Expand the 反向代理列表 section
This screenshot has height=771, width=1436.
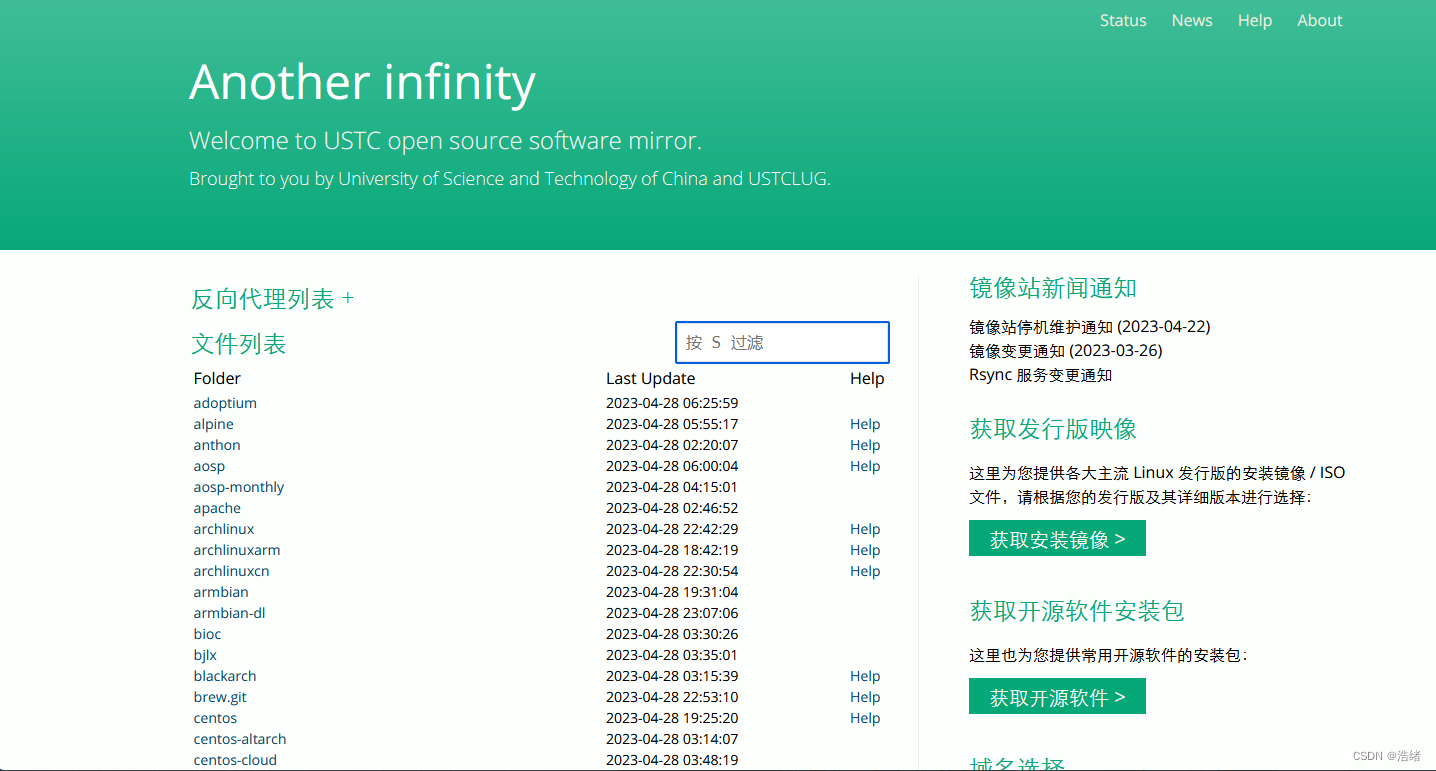[272, 299]
